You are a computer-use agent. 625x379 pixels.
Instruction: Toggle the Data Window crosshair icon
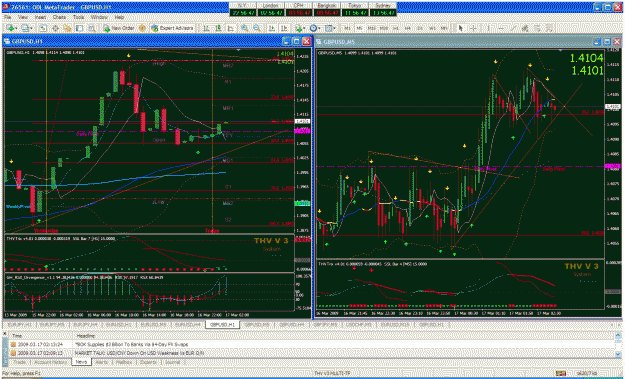(x=55, y=28)
